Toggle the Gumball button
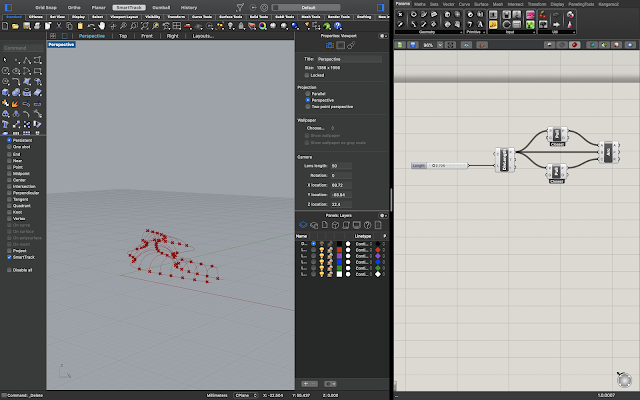This screenshot has height=400, width=640. click(x=161, y=7)
